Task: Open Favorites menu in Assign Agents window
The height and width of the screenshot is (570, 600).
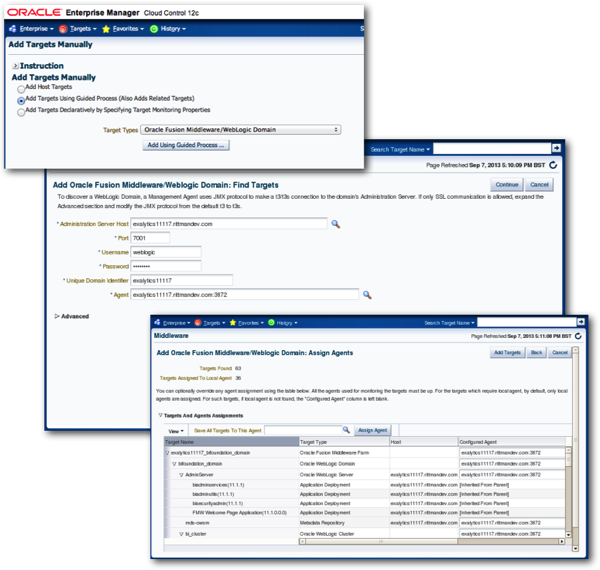Action: point(251,323)
